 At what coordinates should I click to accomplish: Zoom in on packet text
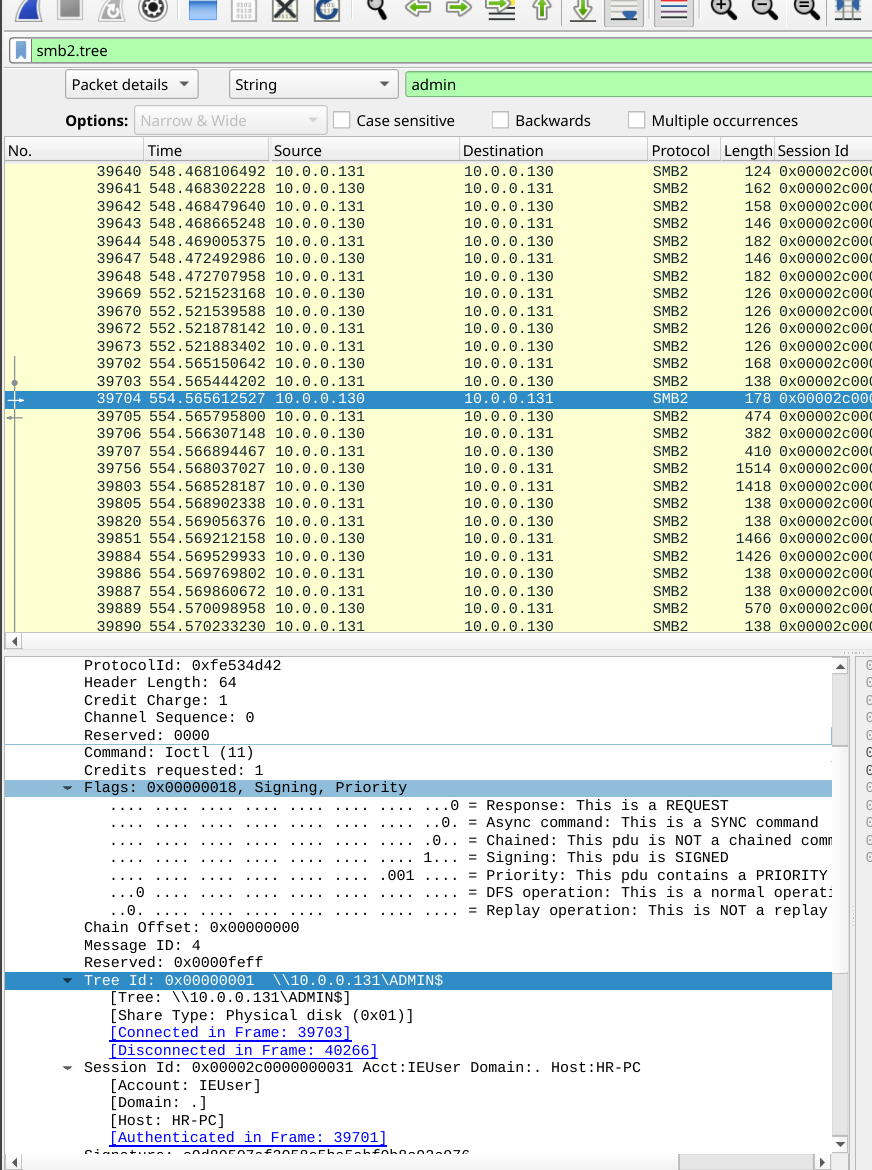click(x=722, y=9)
